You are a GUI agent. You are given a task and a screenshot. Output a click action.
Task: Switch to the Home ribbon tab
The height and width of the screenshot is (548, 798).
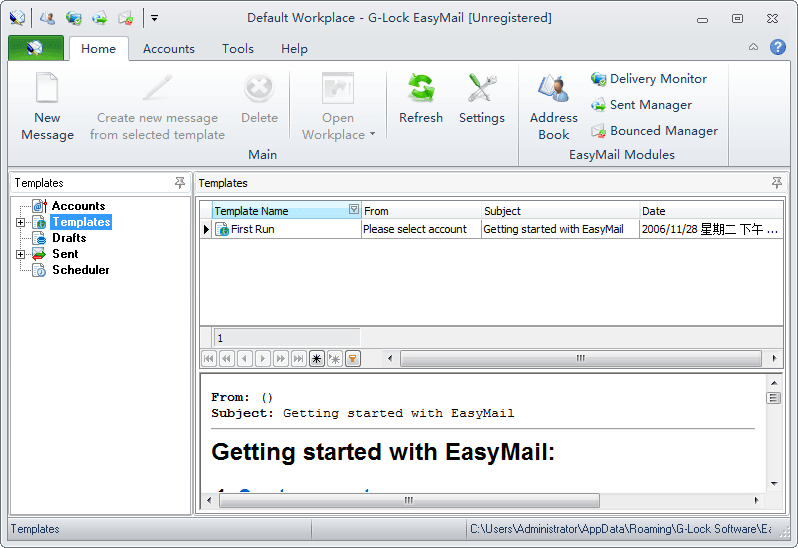(x=98, y=49)
